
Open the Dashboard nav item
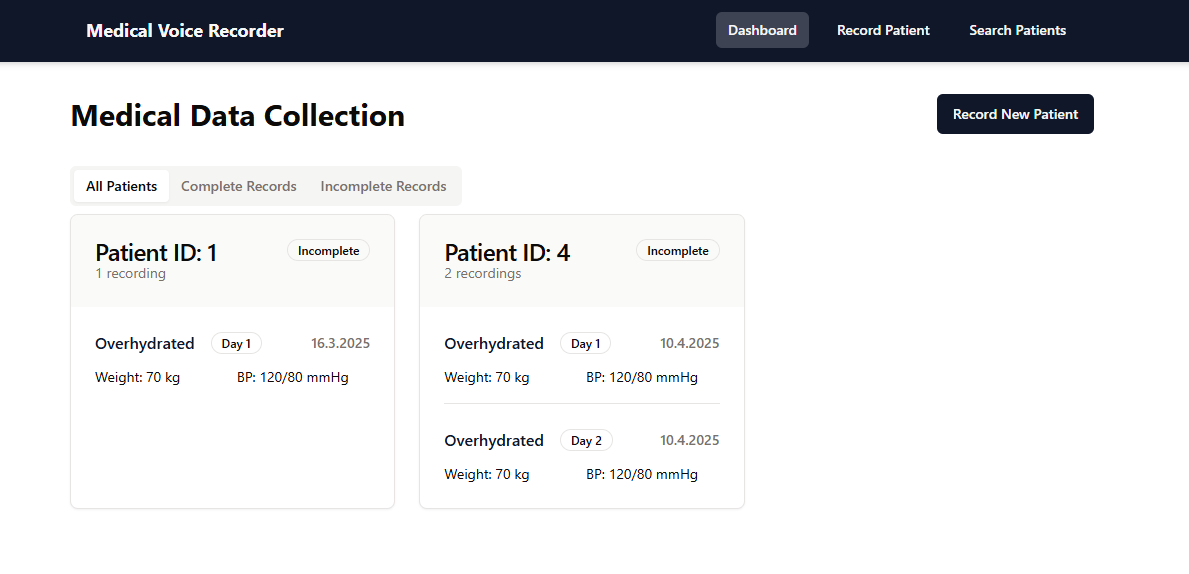click(x=762, y=30)
